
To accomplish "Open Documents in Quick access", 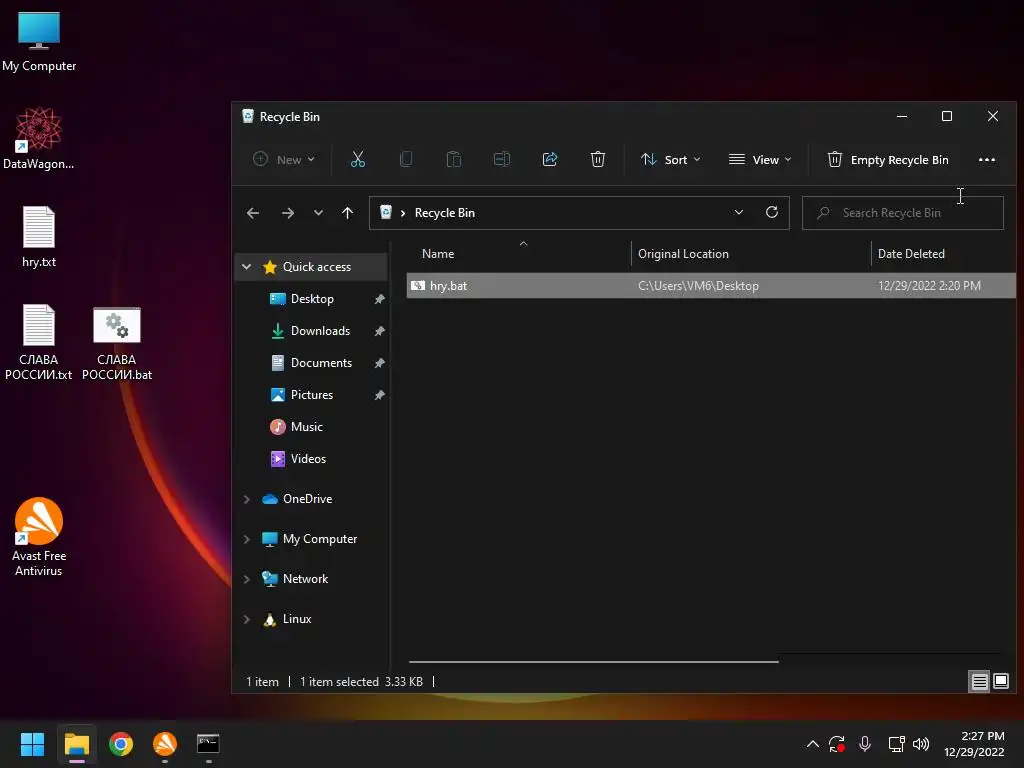I will tap(321, 362).
